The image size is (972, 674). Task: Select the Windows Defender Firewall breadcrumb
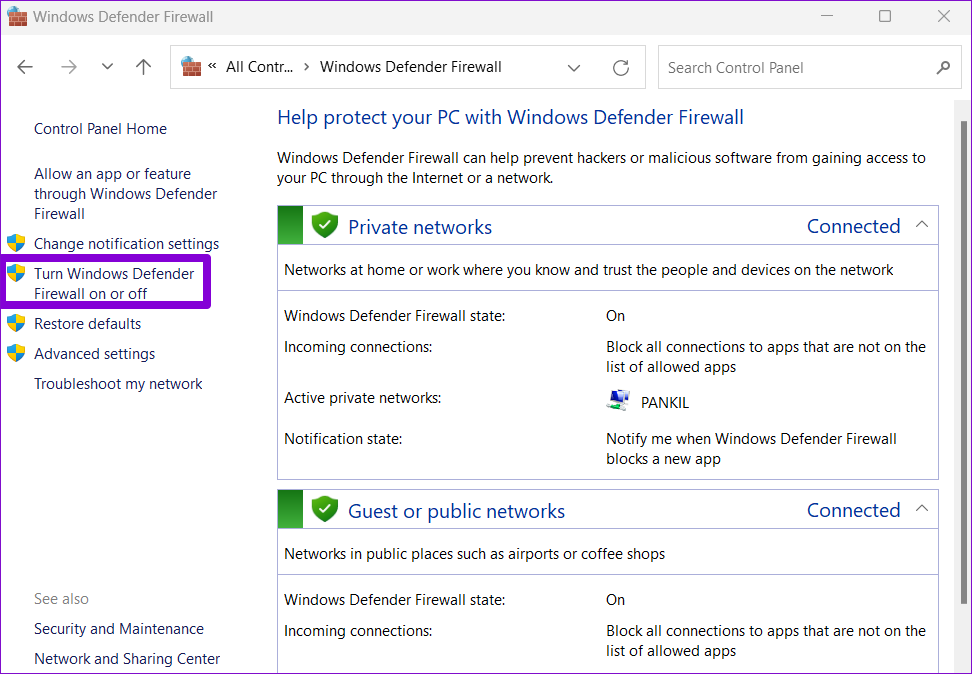pyautogui.click(x=410, y=67)
